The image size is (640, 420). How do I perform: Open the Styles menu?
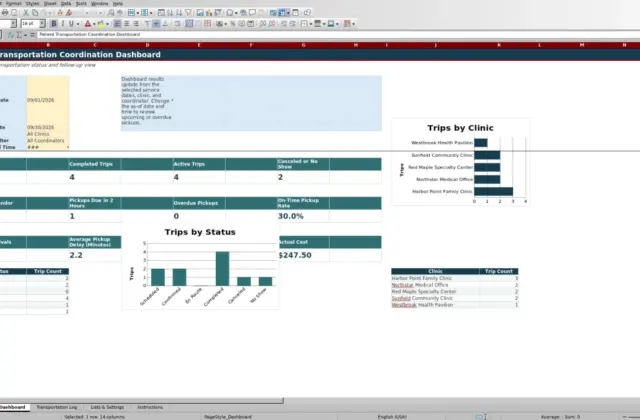point(33,3)
